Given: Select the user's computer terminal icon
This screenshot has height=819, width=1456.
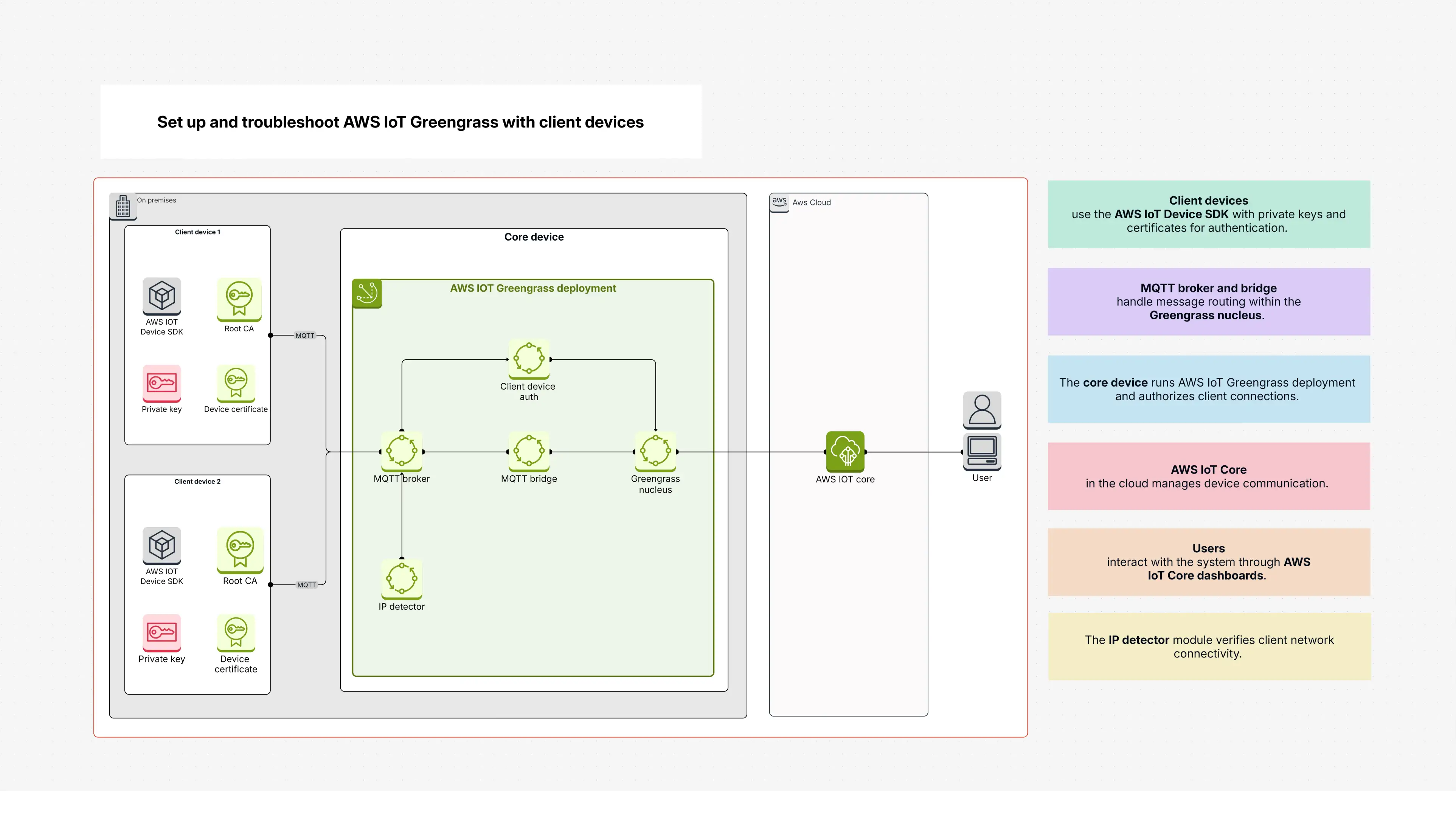Looking at the screenshot, I should coord(982,452).
